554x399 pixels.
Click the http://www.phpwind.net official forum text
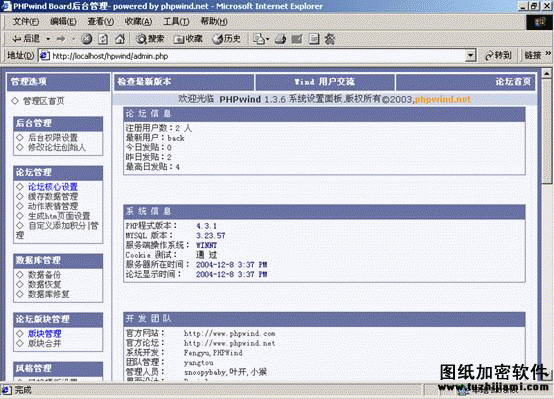point(229,343)
